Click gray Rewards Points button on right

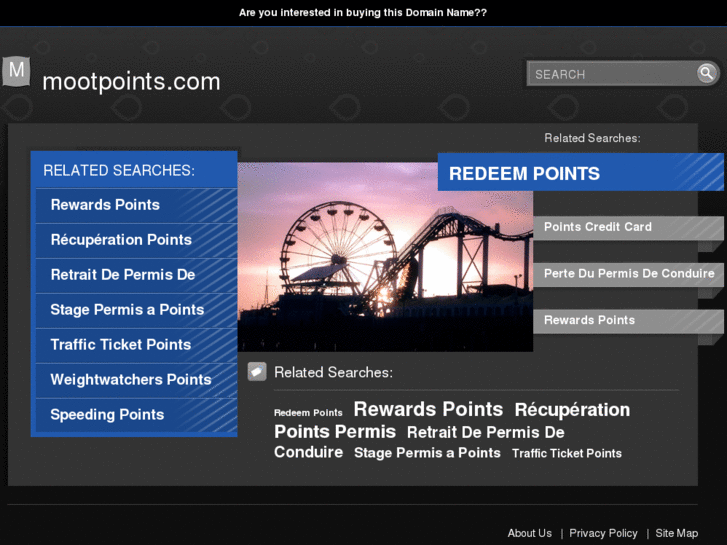[628, 321]
